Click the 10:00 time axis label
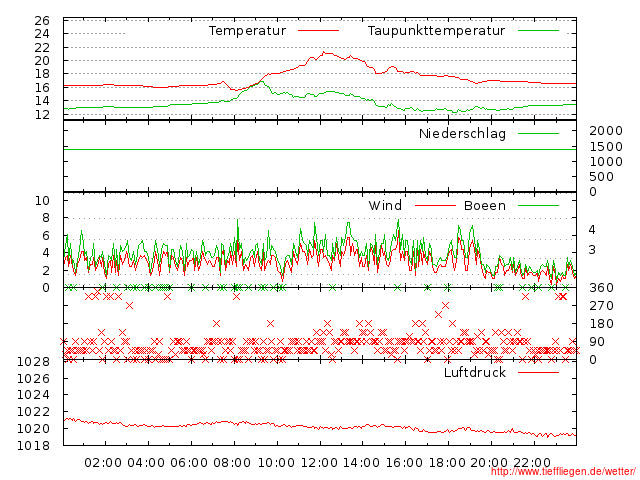This screenshot has width=640, height=480. (276, 463)
